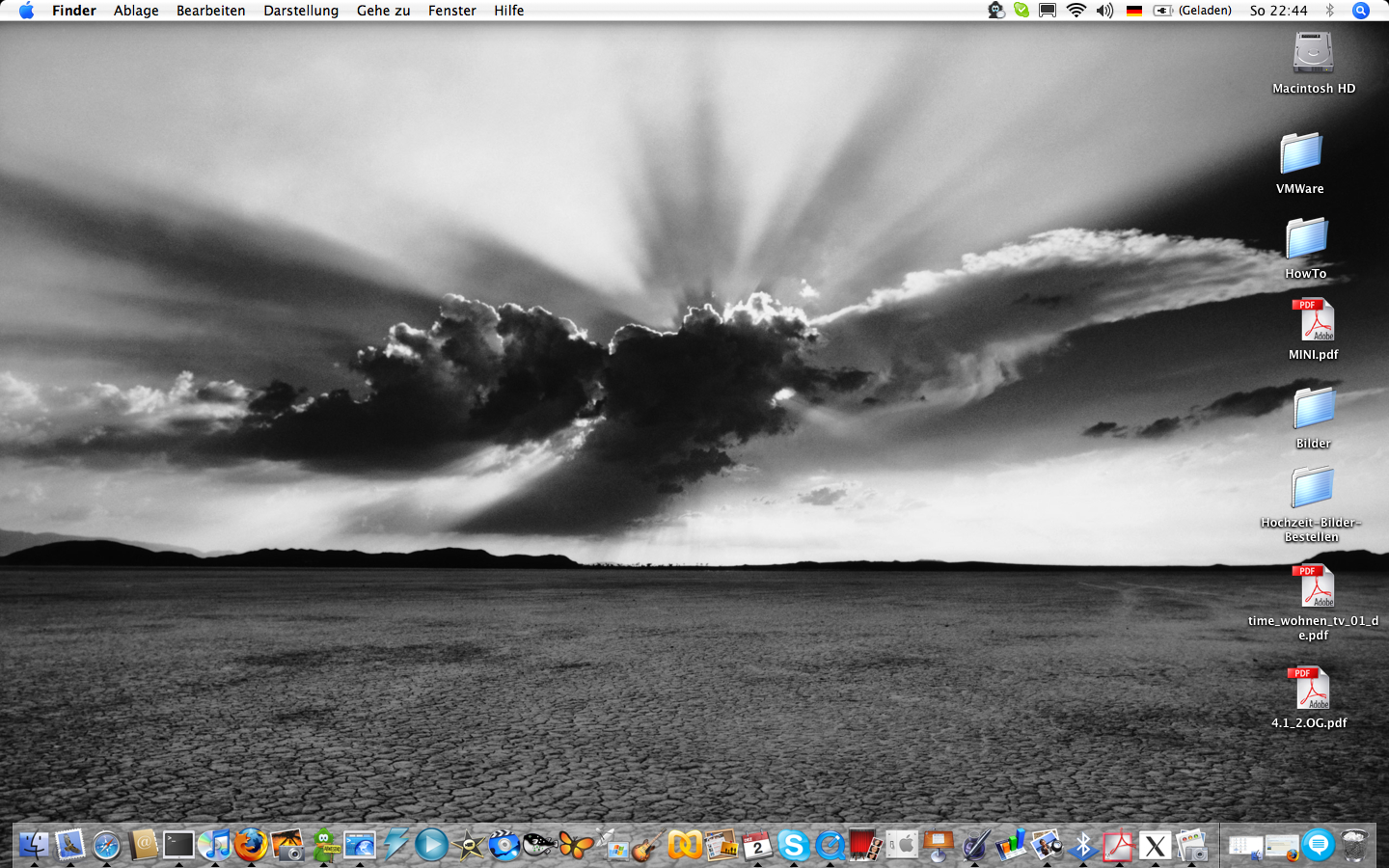The width and height of the screenshot is (1389, 868).
Task: Open the battery status menu
Action: 1193,11
